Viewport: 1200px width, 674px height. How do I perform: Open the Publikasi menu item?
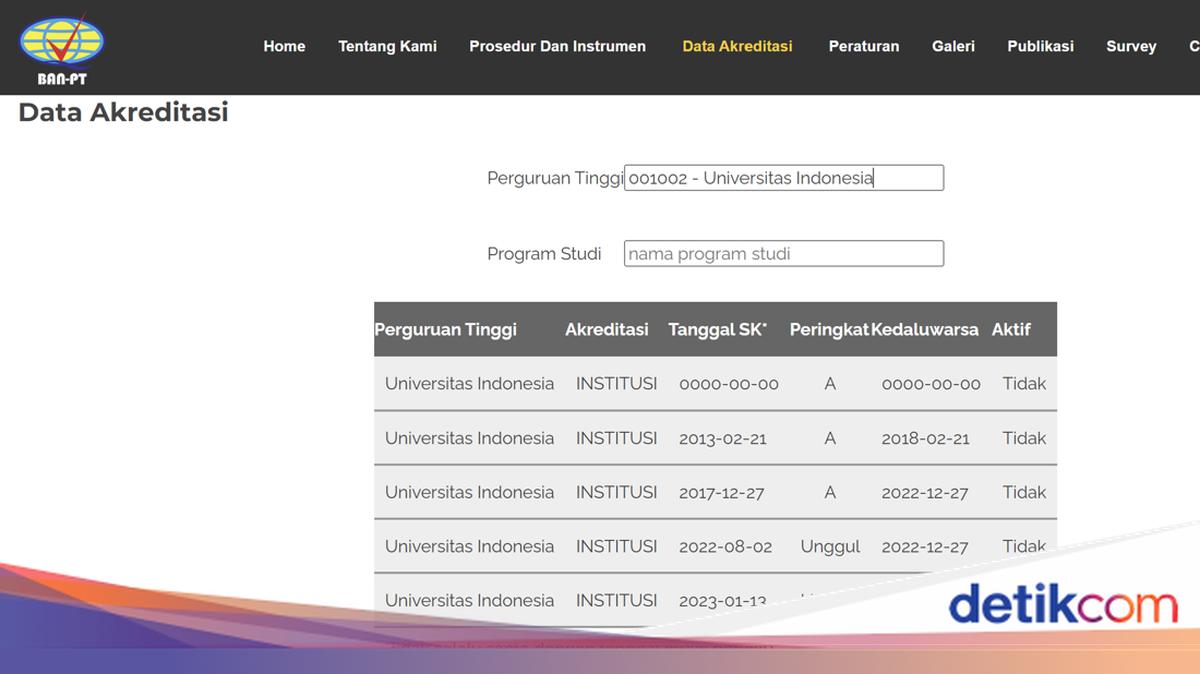click(1040, 46)
